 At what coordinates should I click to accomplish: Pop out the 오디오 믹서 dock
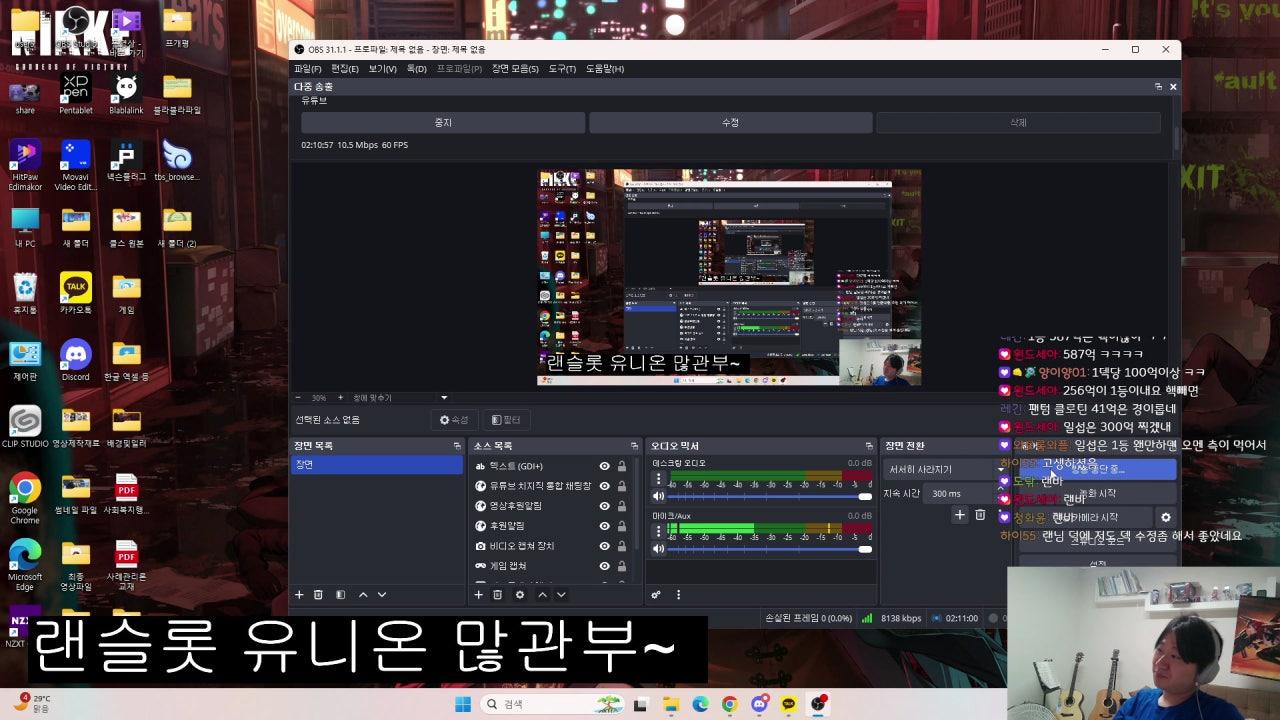869,446
